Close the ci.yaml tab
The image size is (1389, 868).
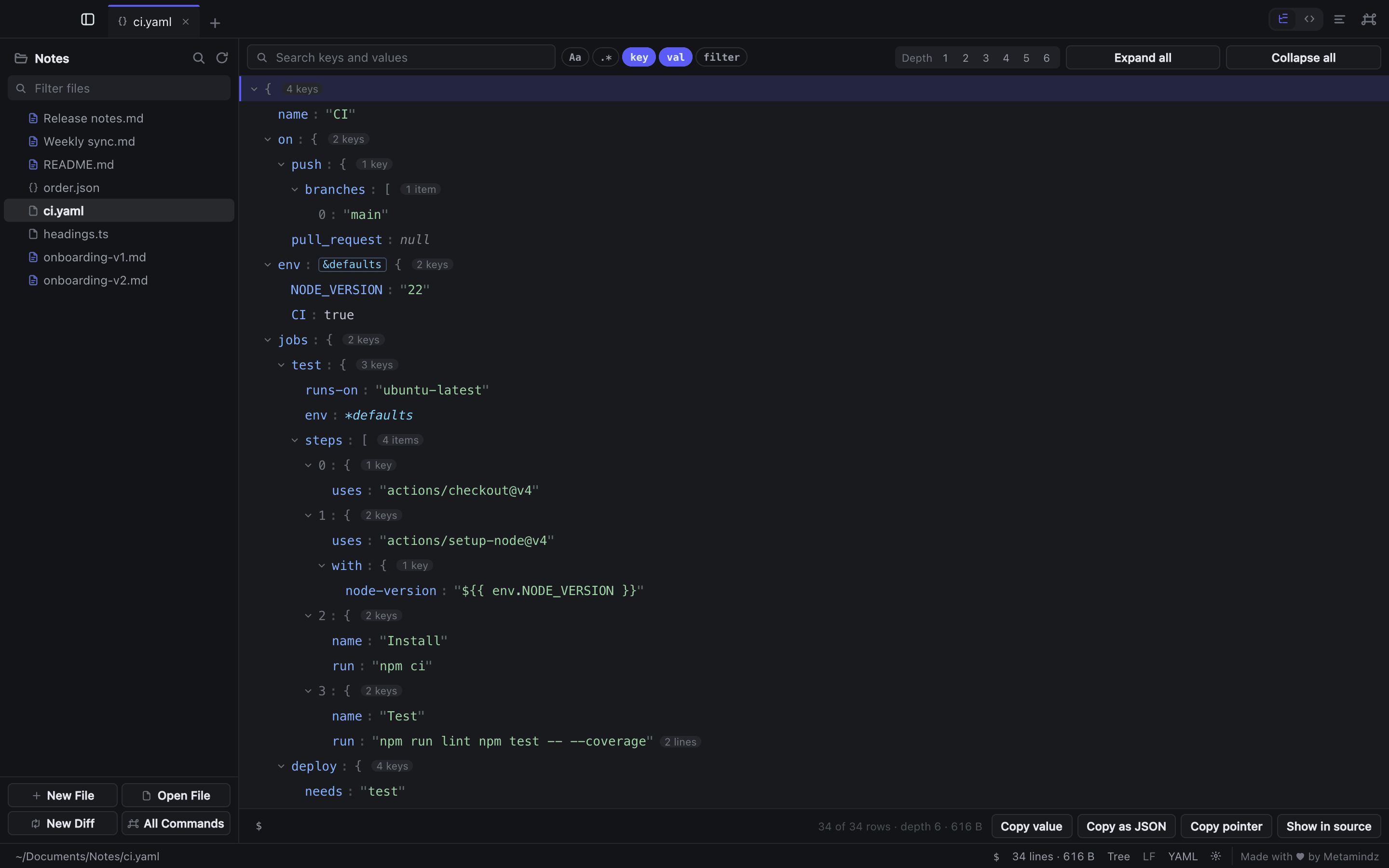pyautogui.click(x=185, y=22)
